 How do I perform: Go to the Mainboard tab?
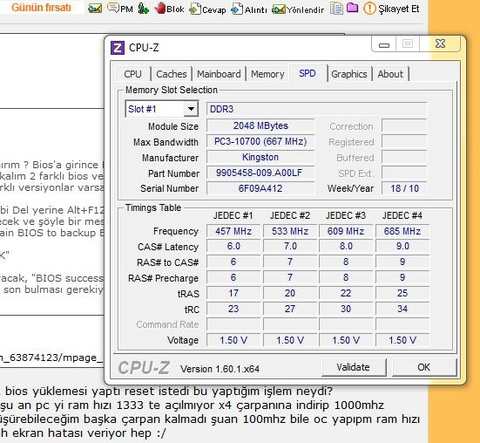pyautogui.click(x=219, y=74)
